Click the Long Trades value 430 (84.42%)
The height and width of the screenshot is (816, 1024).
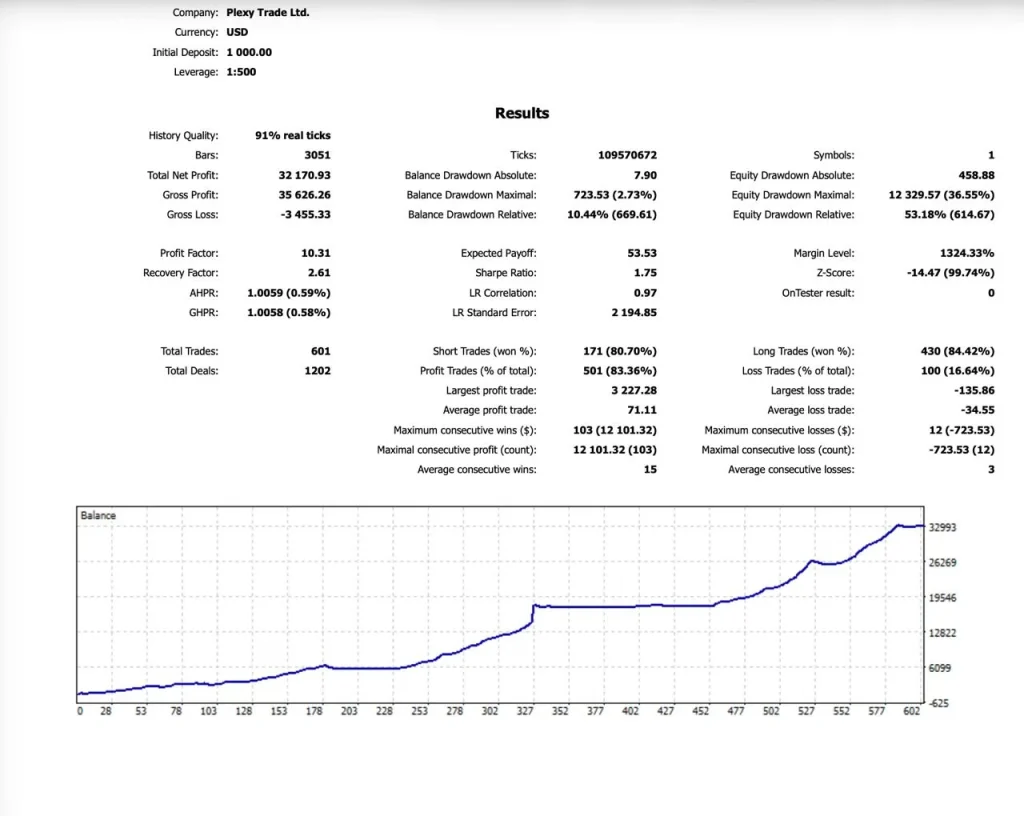click(x=957, y=351)
